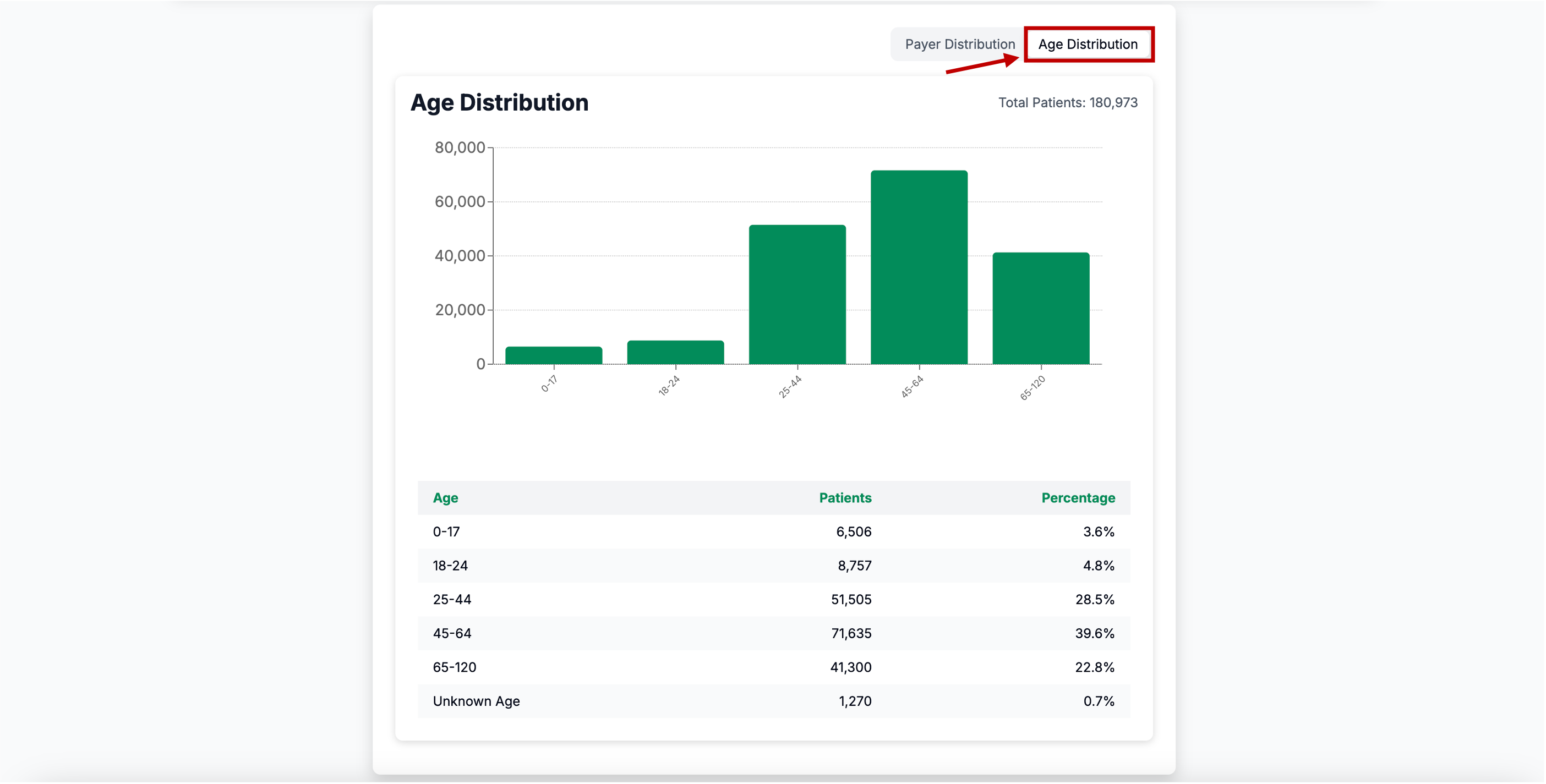This screenshot has width=1546, height=784.
Task: Click the 25-44 age group bar
Action: (797, 294)
